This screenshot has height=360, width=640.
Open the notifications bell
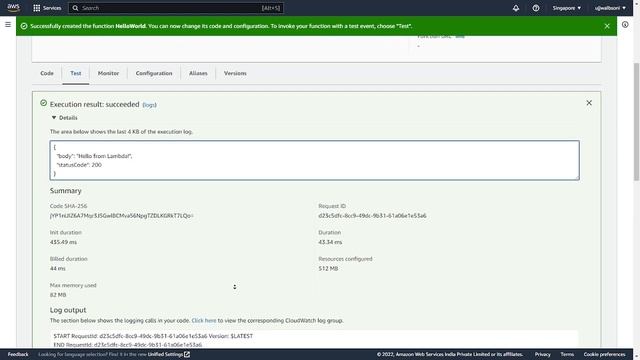click(516, 8)
